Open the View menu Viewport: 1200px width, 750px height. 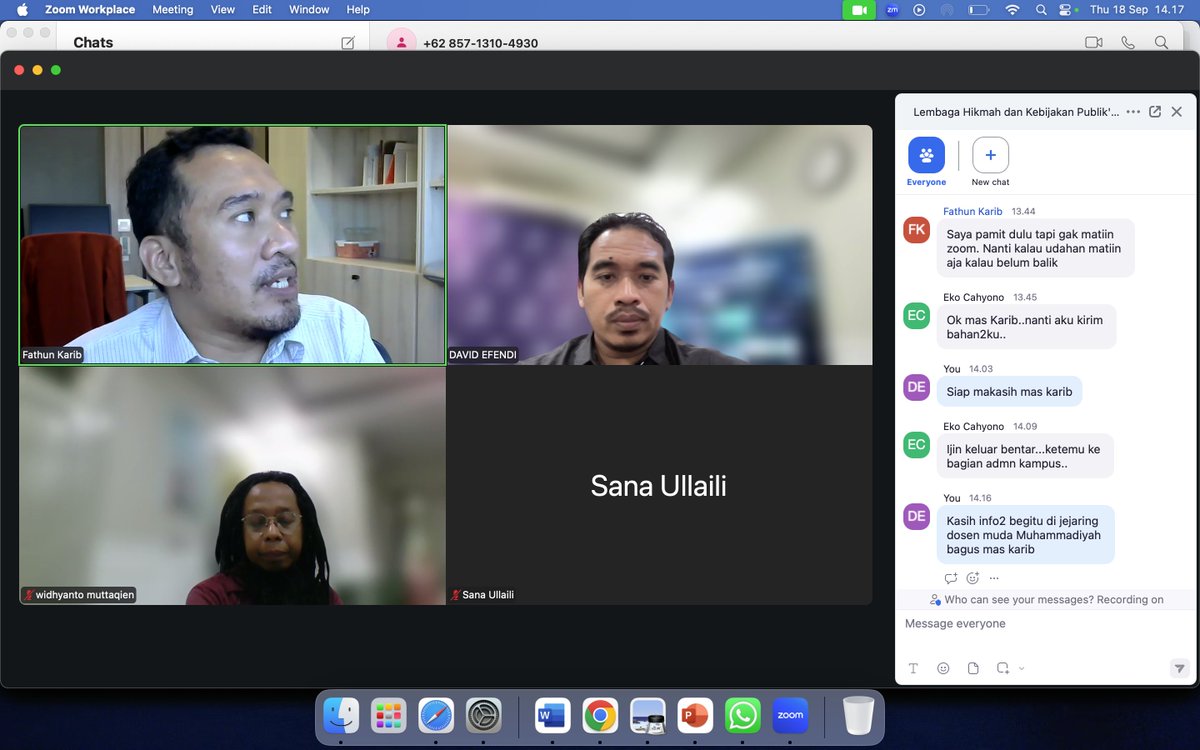223,10
